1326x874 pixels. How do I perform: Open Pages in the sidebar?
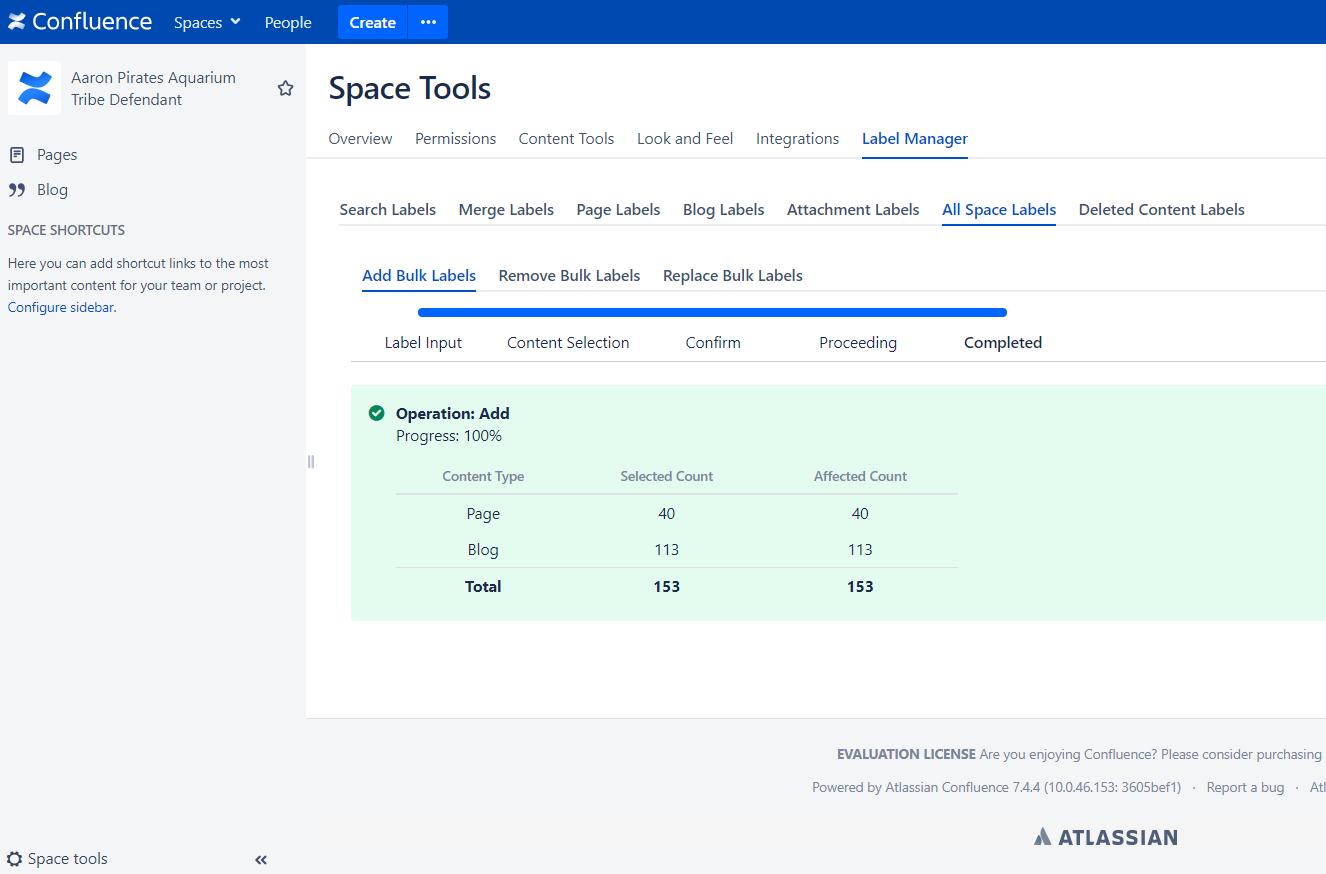pos(57,155)
